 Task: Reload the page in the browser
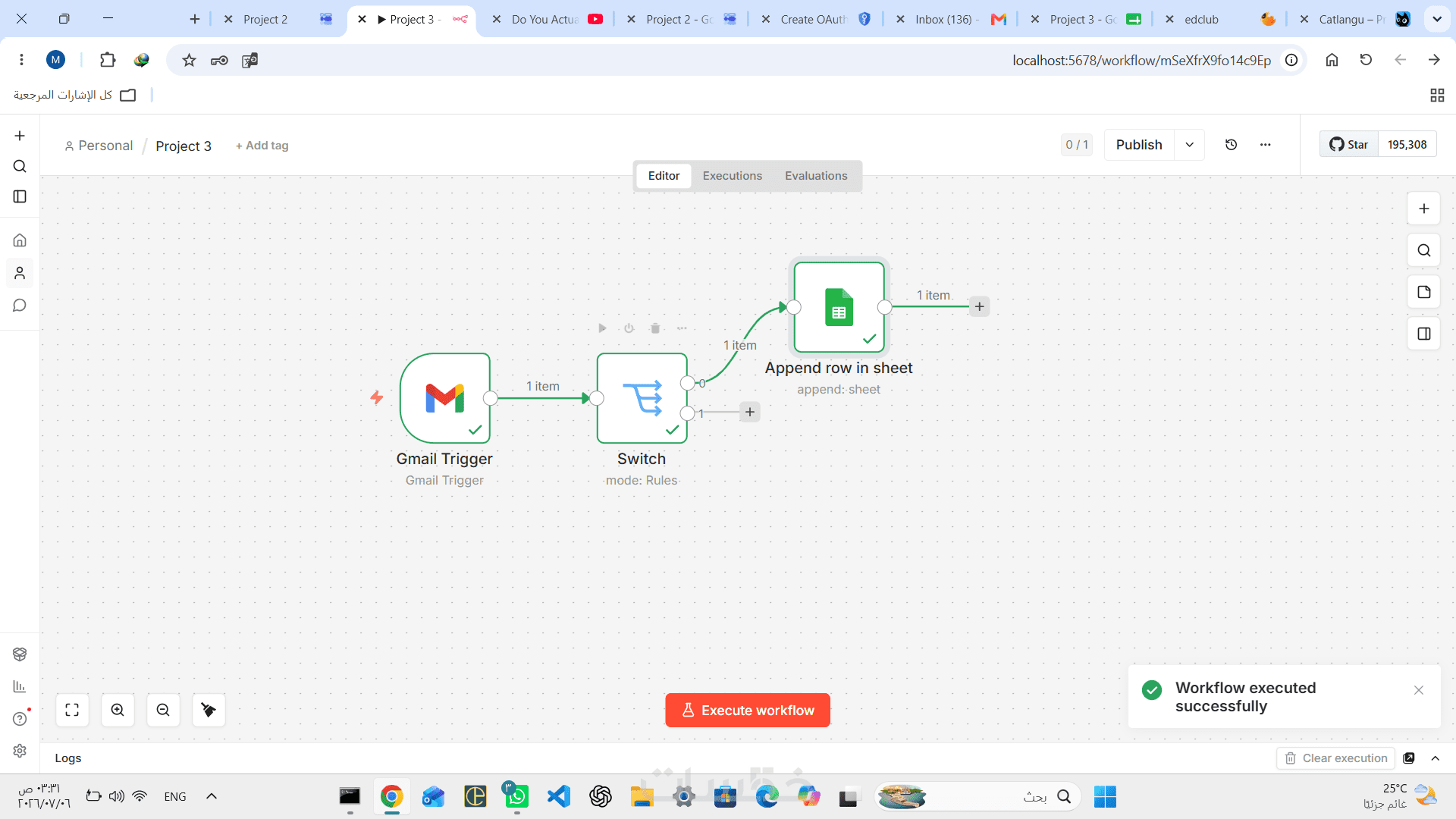(x=1366, y=60)
